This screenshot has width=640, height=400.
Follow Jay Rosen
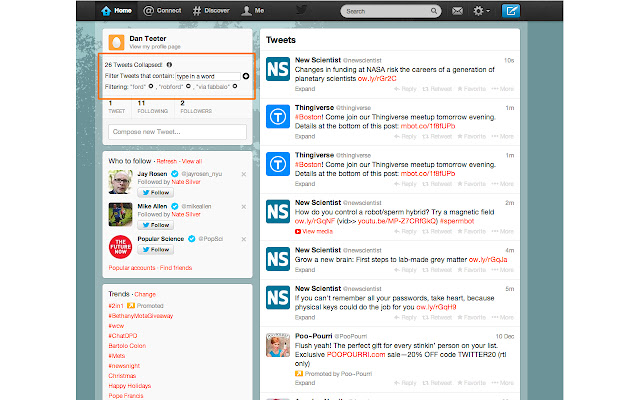coord(156,193)
